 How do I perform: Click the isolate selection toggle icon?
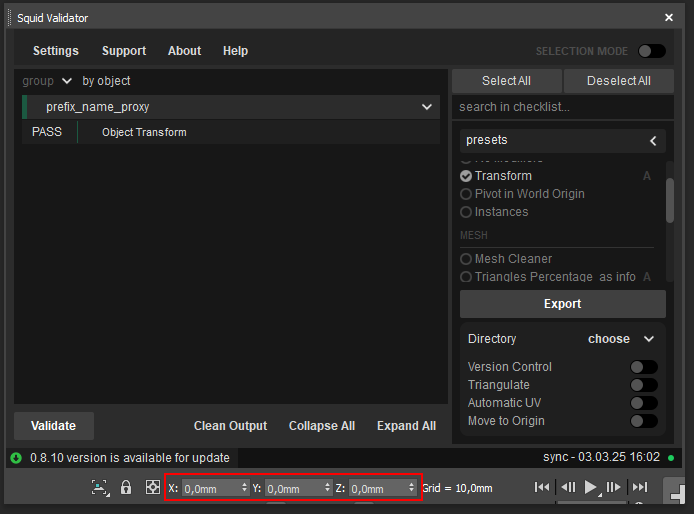pyautogui.click(x=100, y=488)
